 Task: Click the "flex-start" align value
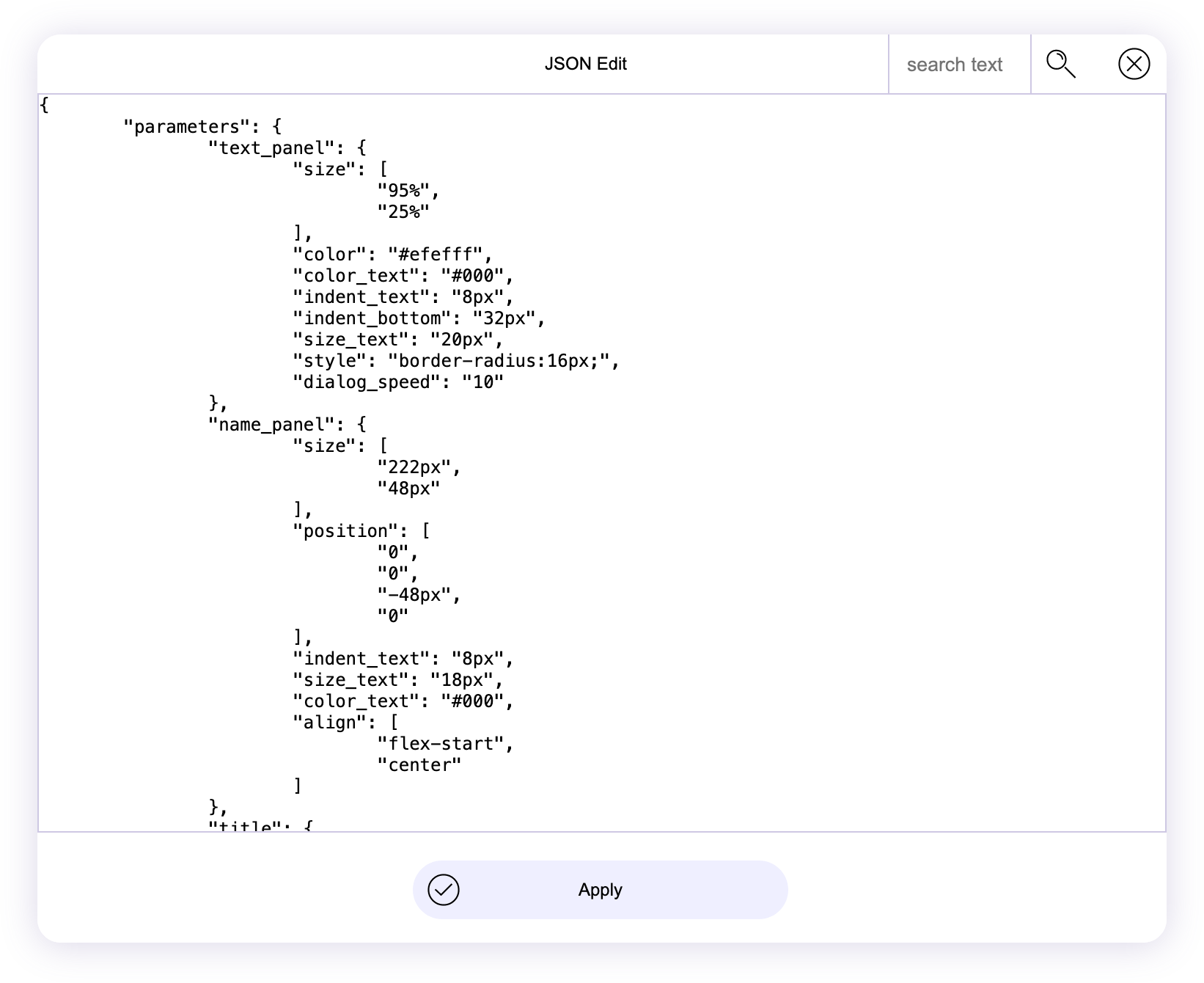440,744
